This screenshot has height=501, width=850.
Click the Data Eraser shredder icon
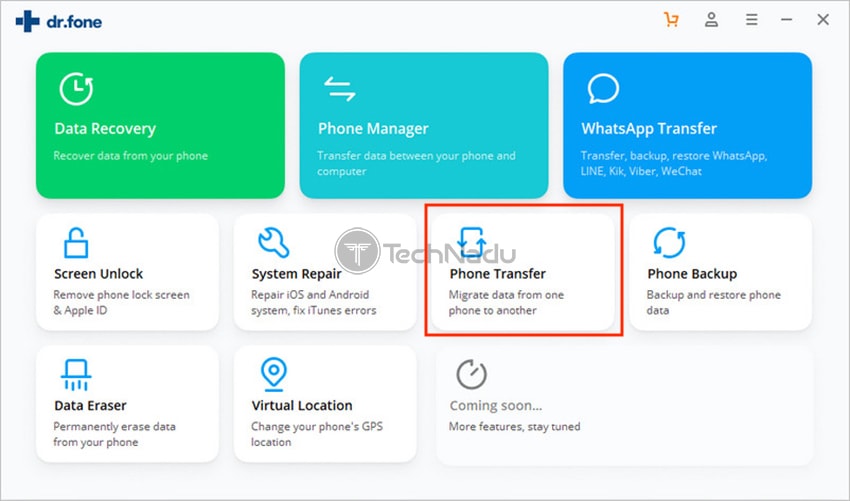click(76, 375)
